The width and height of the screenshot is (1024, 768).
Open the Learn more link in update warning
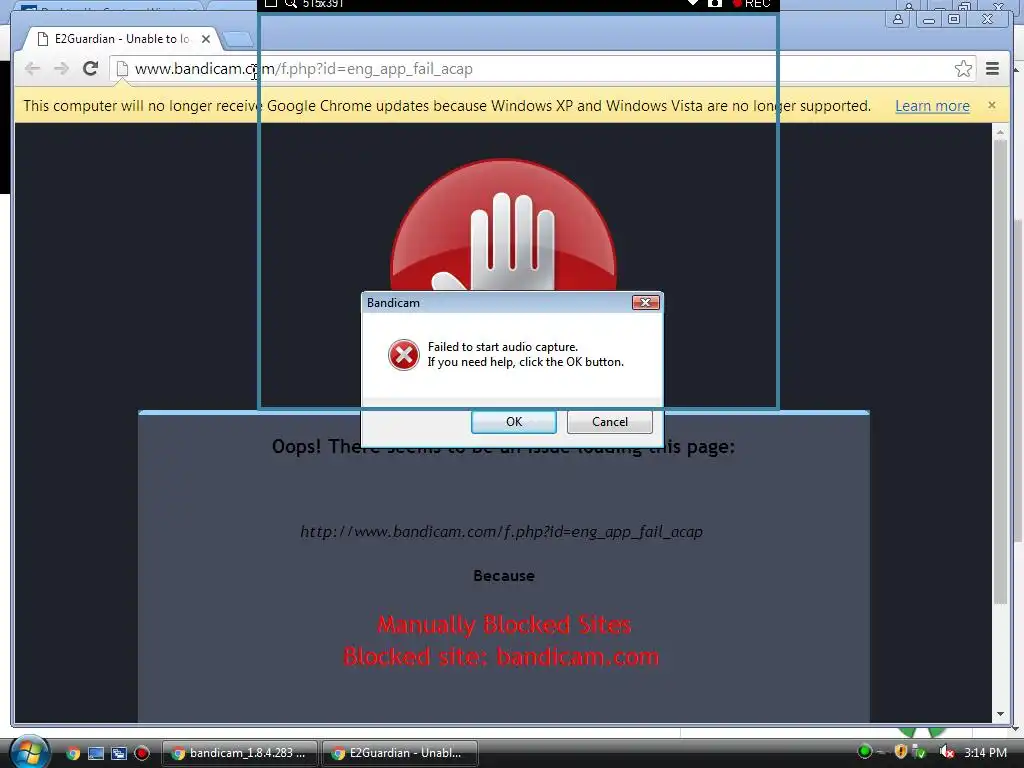tap(932, 106)
